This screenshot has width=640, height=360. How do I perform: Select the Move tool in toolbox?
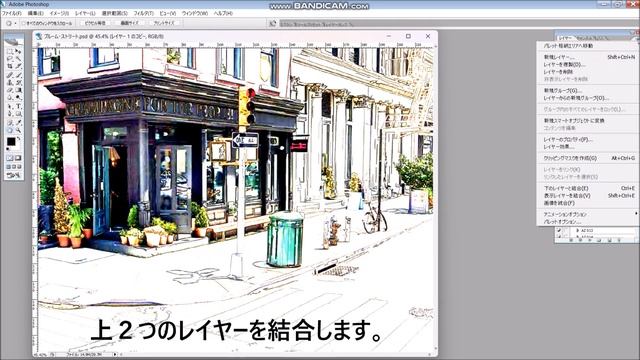[x=18, y=51]
